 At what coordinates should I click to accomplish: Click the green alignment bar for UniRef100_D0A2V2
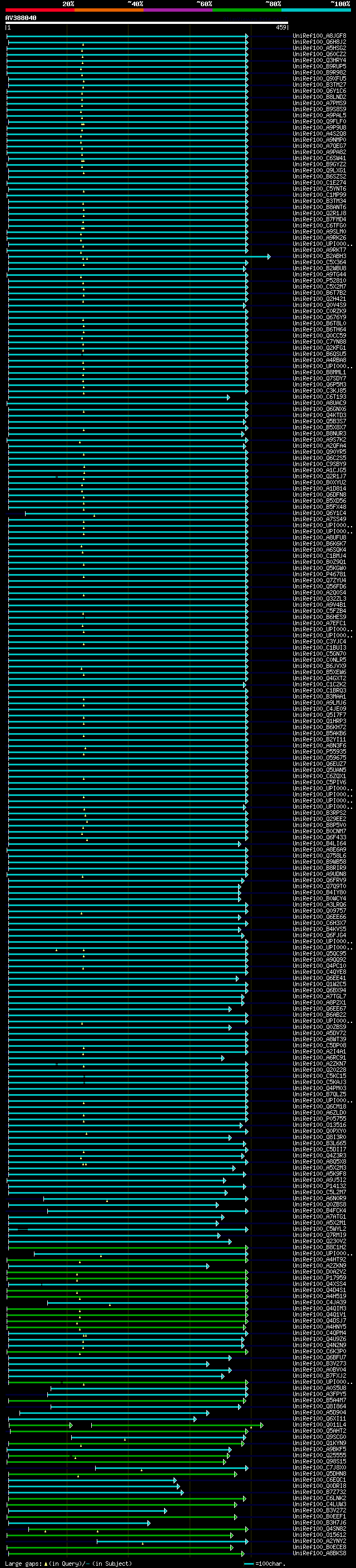point(127,1272)
